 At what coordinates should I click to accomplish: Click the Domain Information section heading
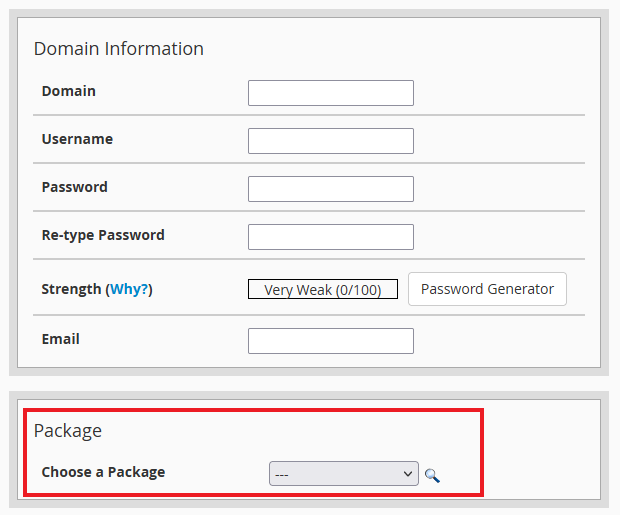click(118, 48)
